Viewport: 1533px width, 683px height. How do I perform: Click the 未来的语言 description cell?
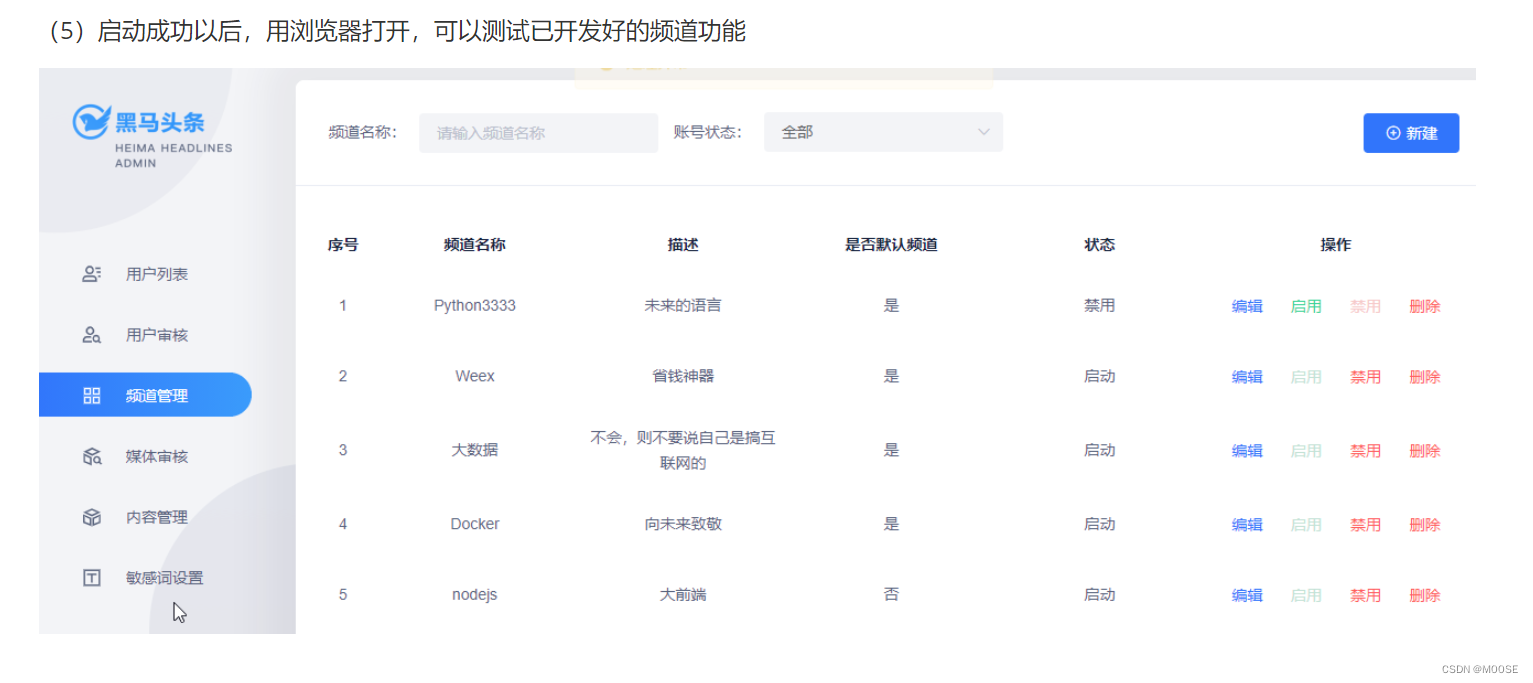pos(683,306)
